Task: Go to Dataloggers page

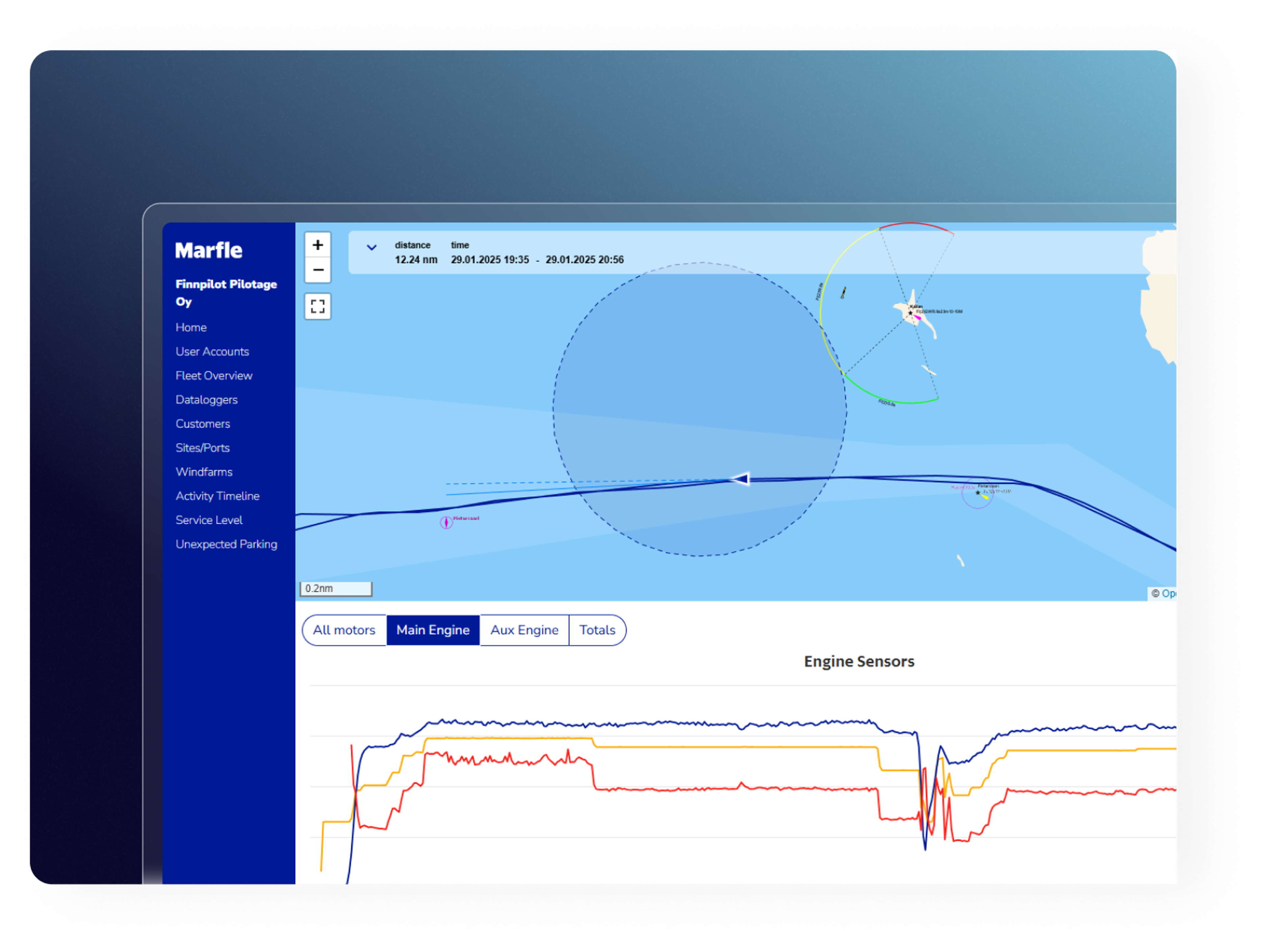Action: pyautogui.click(x=206, y=399)
